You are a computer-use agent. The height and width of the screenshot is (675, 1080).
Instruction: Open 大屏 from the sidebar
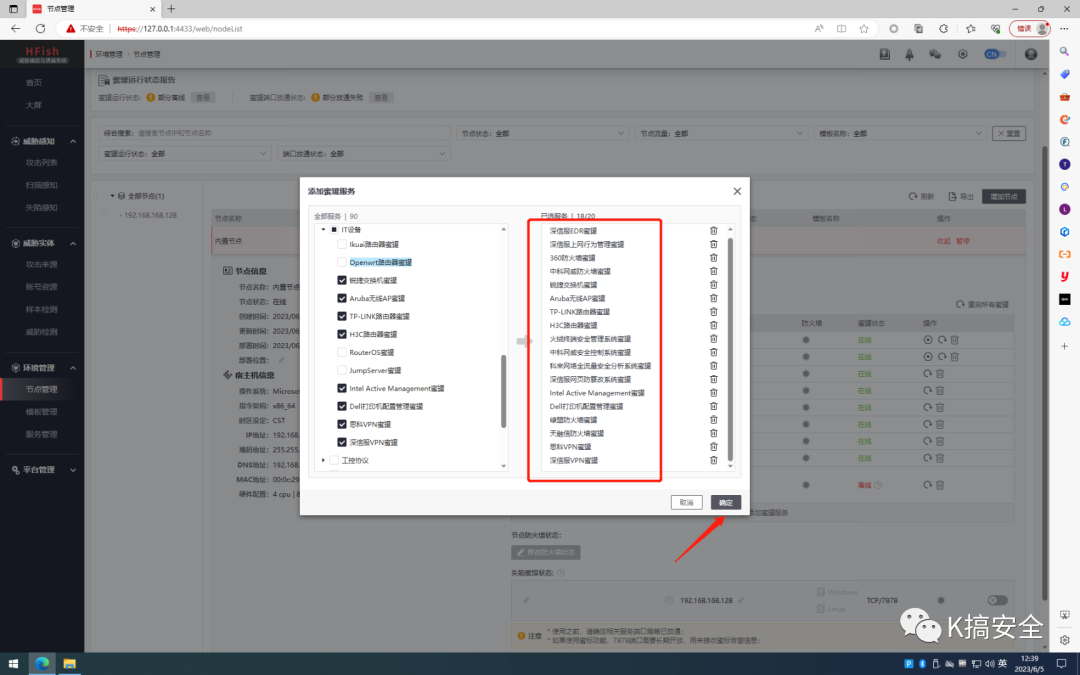34,105
